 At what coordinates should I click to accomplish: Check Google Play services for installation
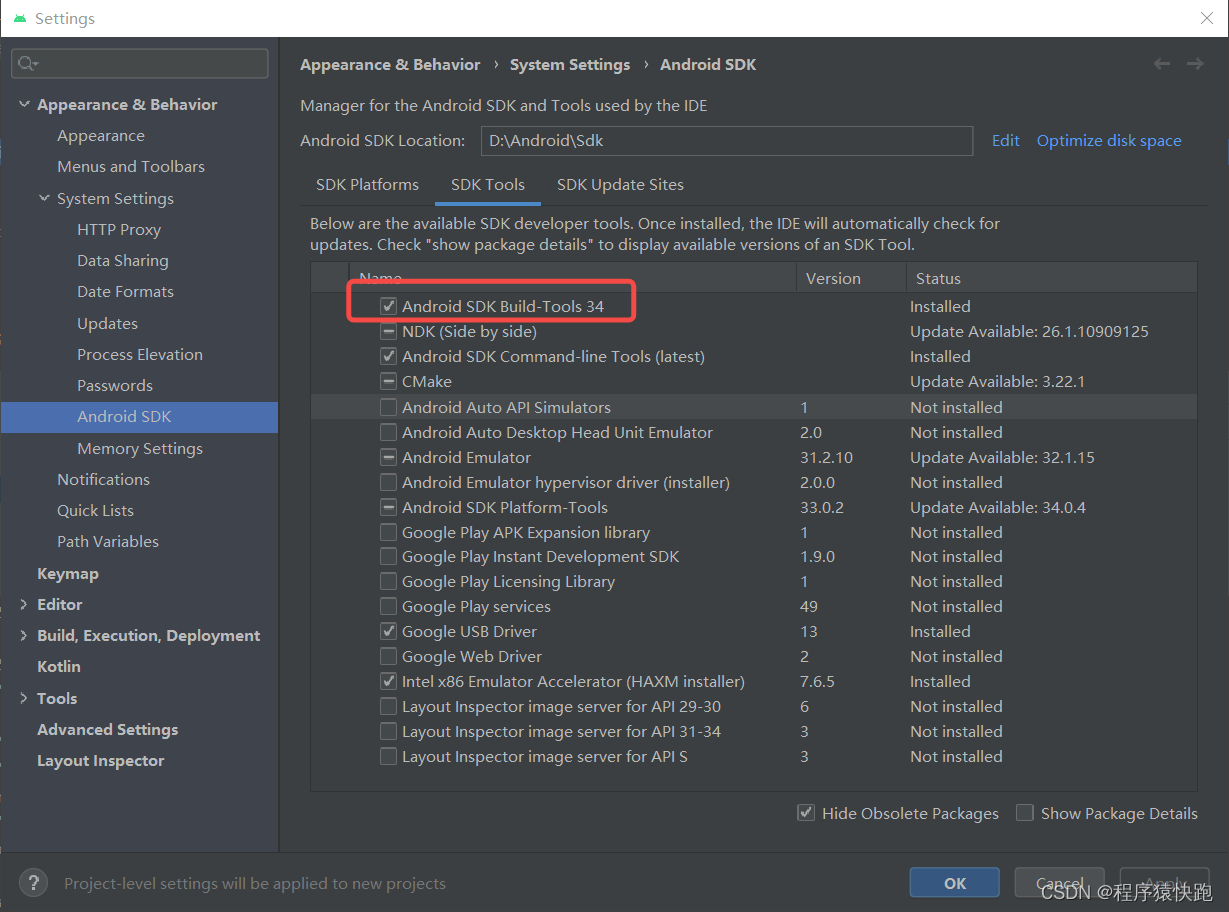pyautogui.click(x=388, y=606)
